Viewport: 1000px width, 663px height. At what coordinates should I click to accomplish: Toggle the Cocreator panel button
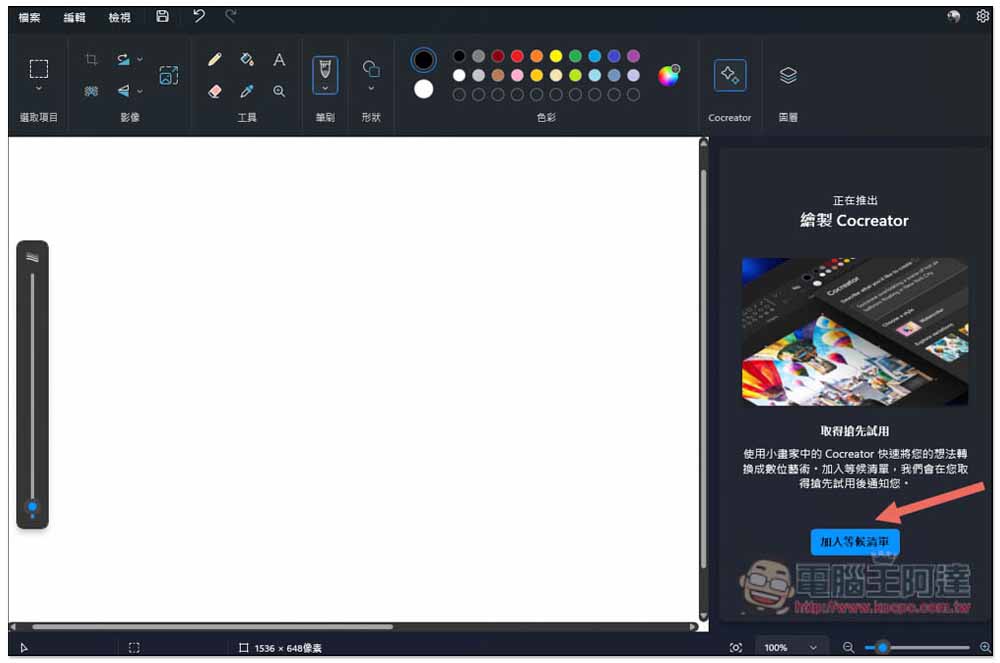[x=730, y=75]
